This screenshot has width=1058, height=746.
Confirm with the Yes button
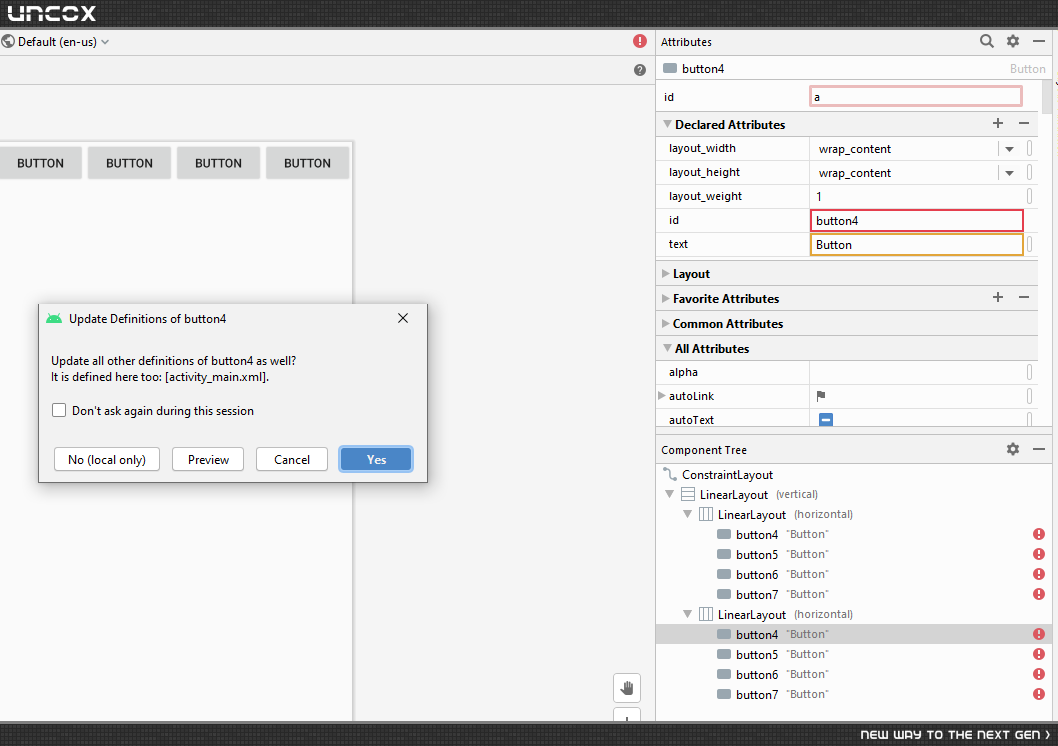[x=376, y=459]
